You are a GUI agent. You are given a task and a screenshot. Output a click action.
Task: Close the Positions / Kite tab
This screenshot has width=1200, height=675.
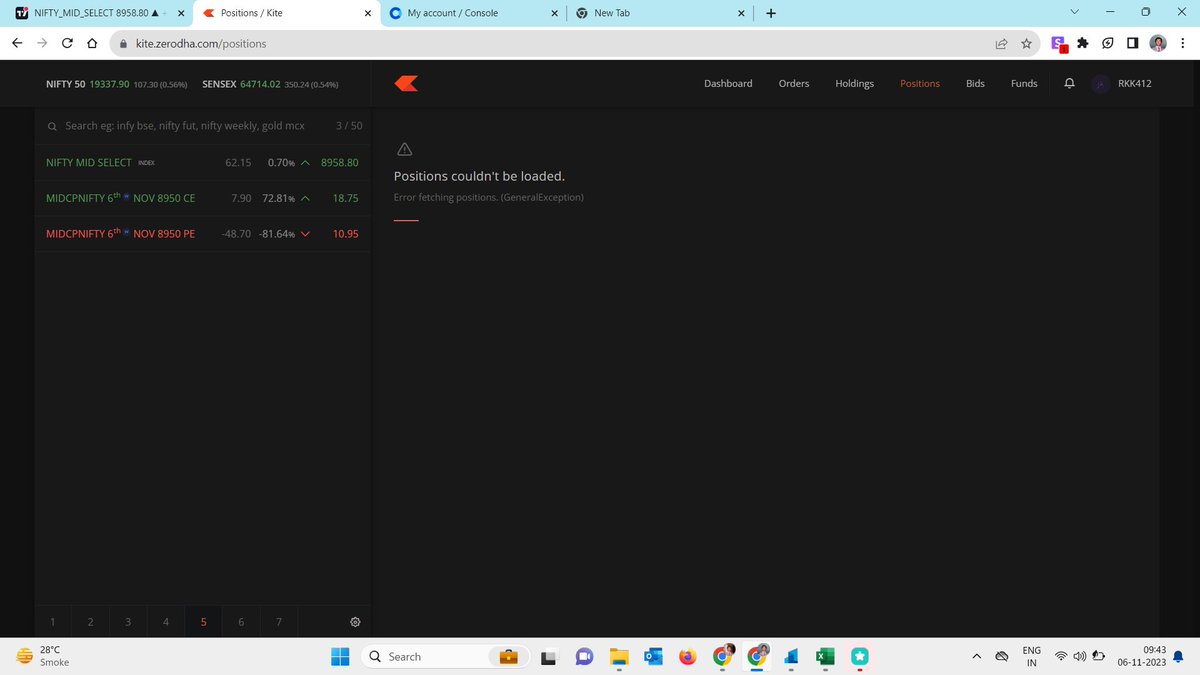[368, 13]
